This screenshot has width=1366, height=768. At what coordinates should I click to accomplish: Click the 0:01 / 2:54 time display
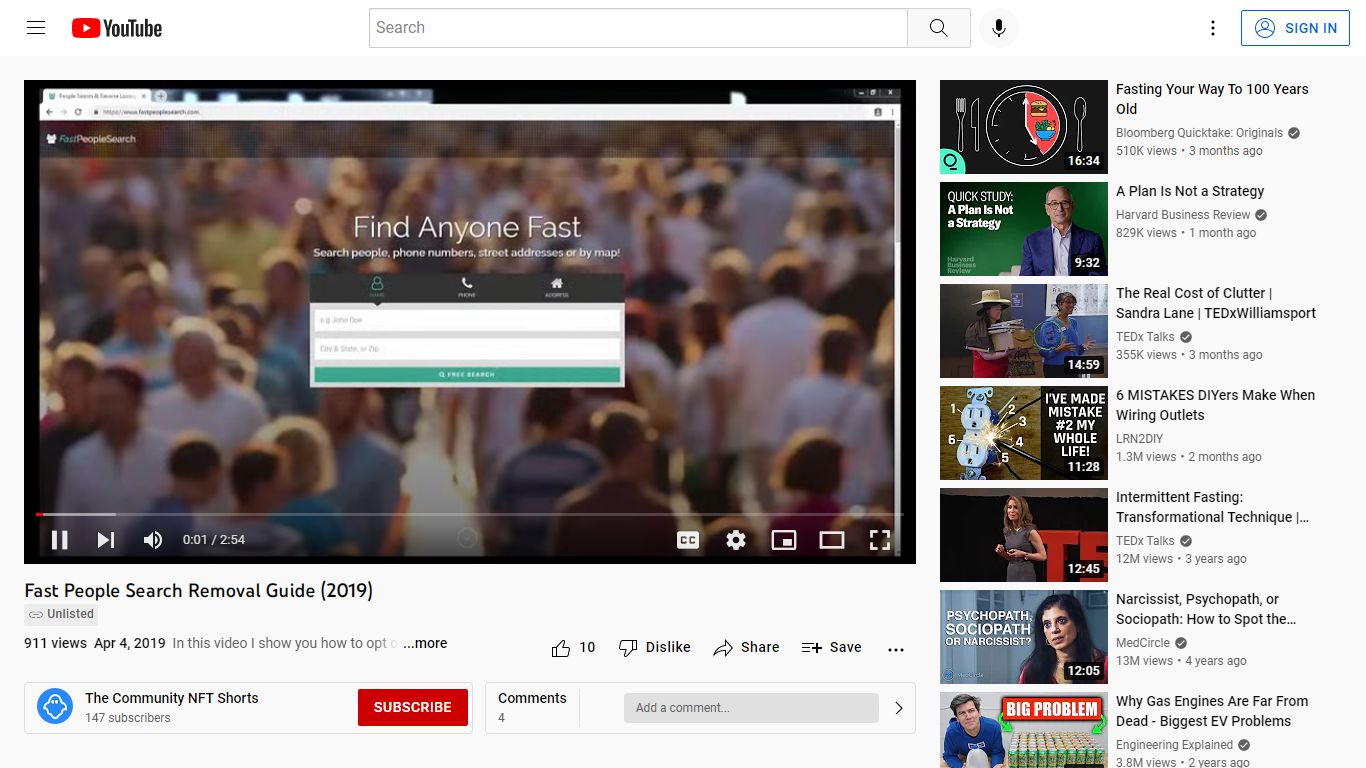214,540
